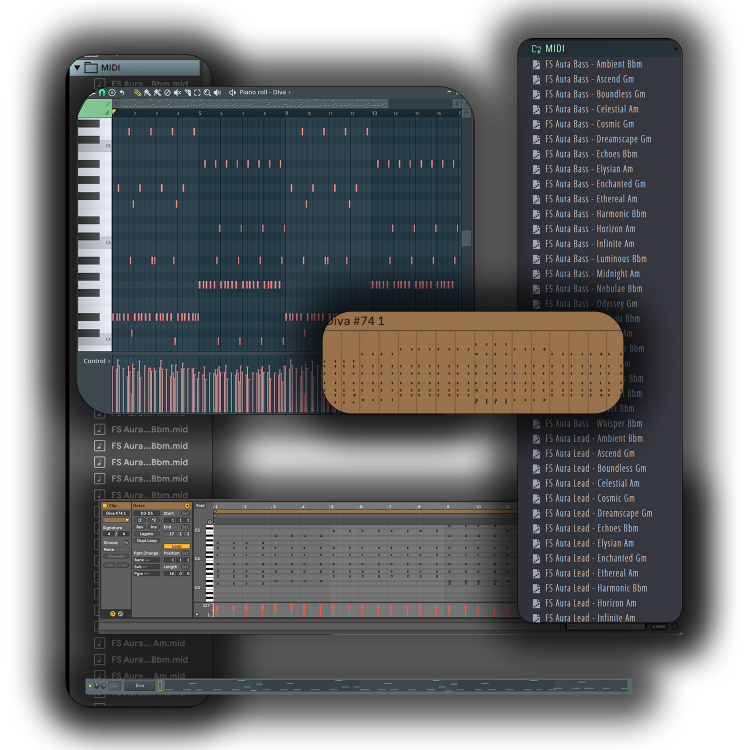
Task: Click the mute tool icon in piano roll toolbar
Action: point(177,92)
